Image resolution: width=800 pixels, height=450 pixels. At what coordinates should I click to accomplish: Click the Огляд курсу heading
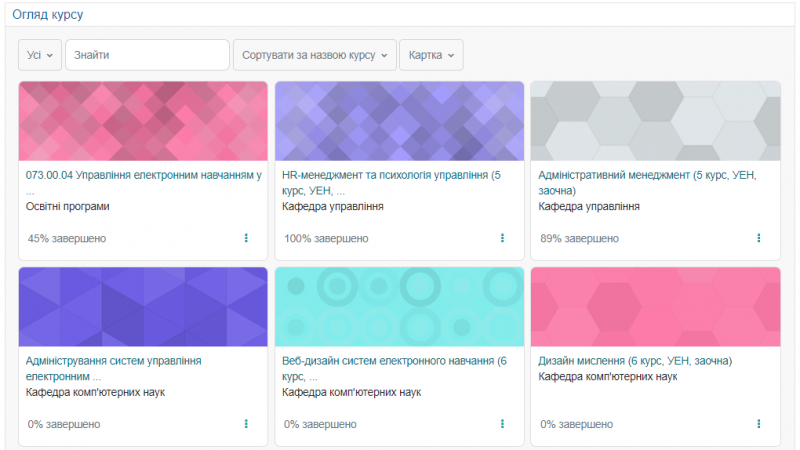[x=48, y=15]
